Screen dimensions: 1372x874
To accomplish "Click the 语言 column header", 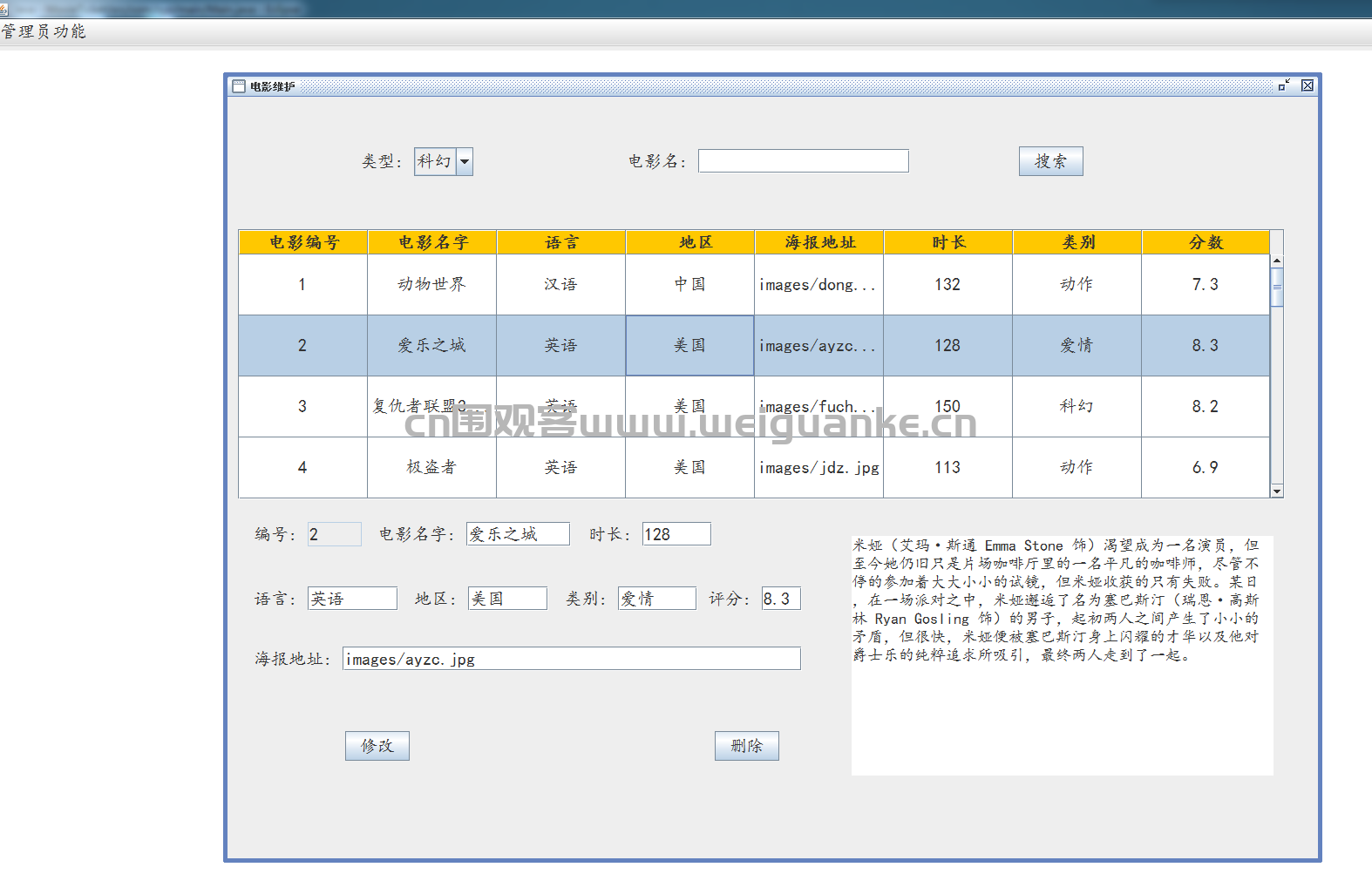I will click(x=561, y=242).
